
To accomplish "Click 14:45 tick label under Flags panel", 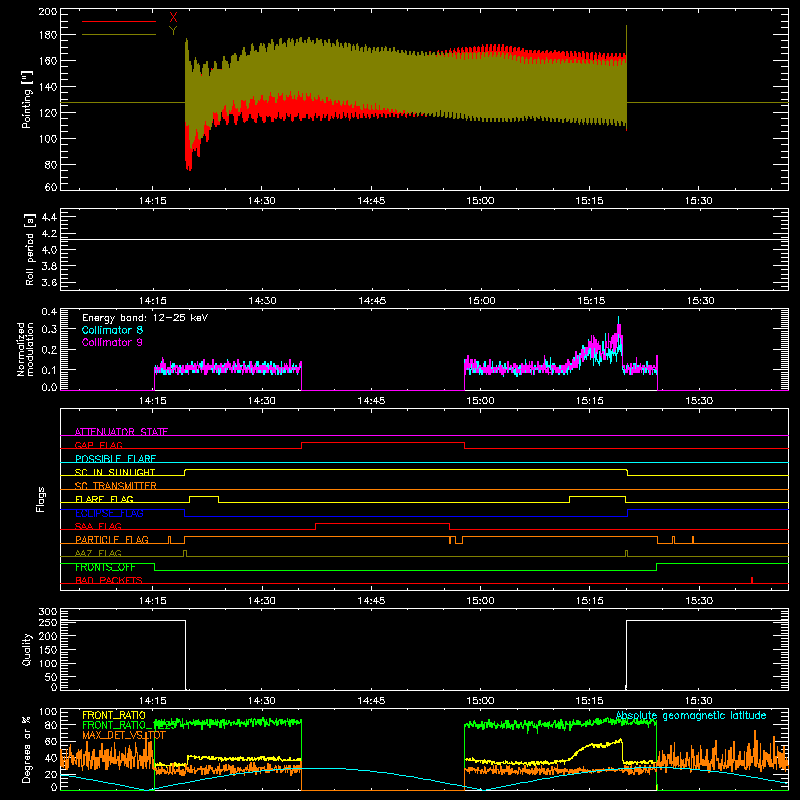I will point(371,601).
